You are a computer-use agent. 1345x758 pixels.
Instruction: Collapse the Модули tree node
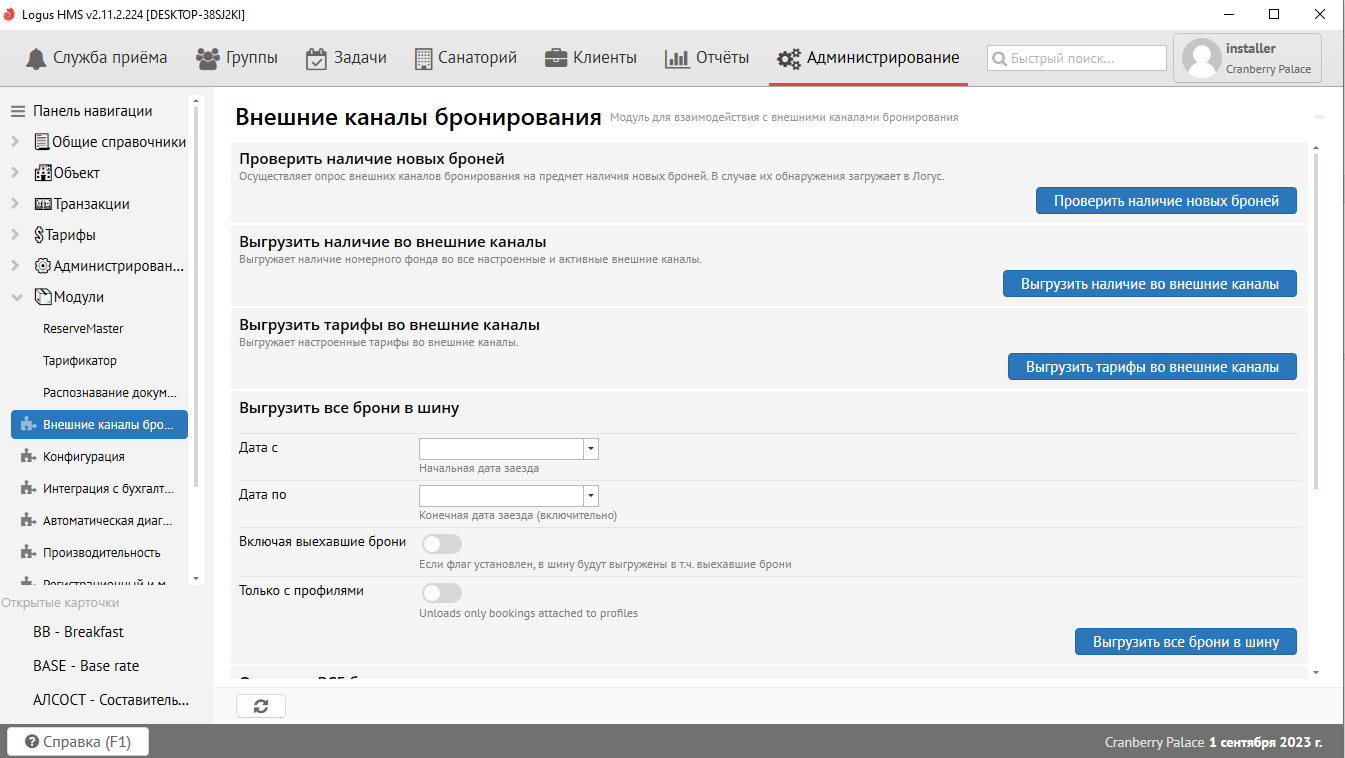click(x=16, y=297)
